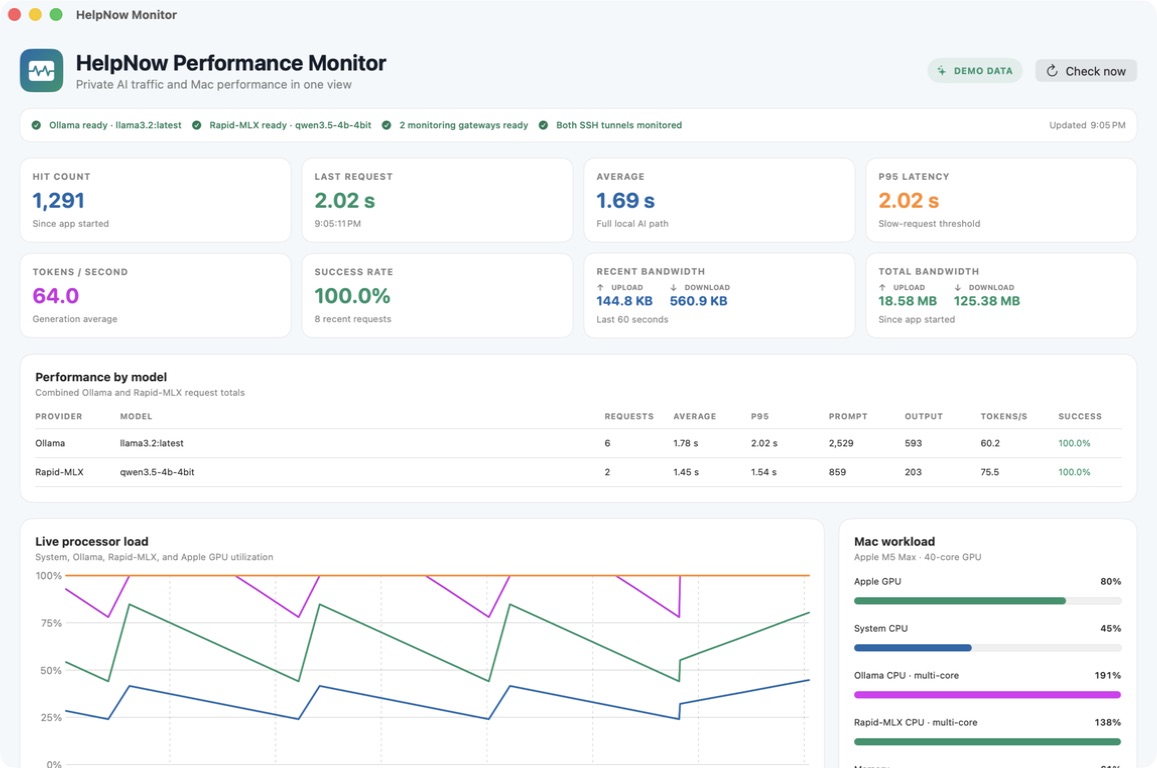Click Total Bandwidth upload arrow icon
Screen dimensions: 1157x768
point(882,288)
